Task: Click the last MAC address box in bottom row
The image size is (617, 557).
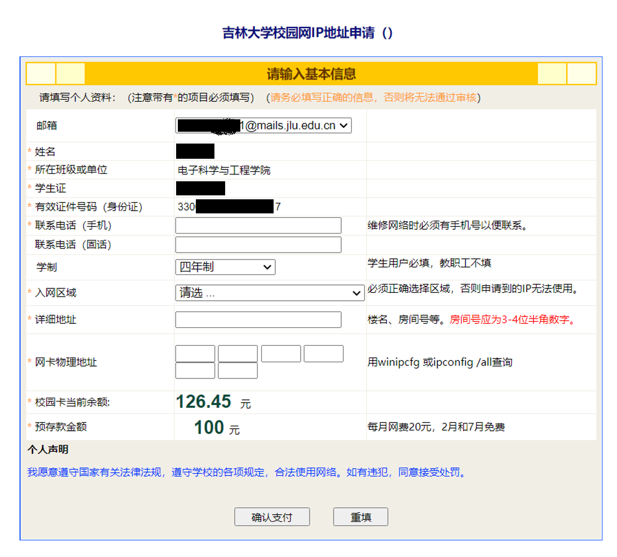Action: point(238,371)
